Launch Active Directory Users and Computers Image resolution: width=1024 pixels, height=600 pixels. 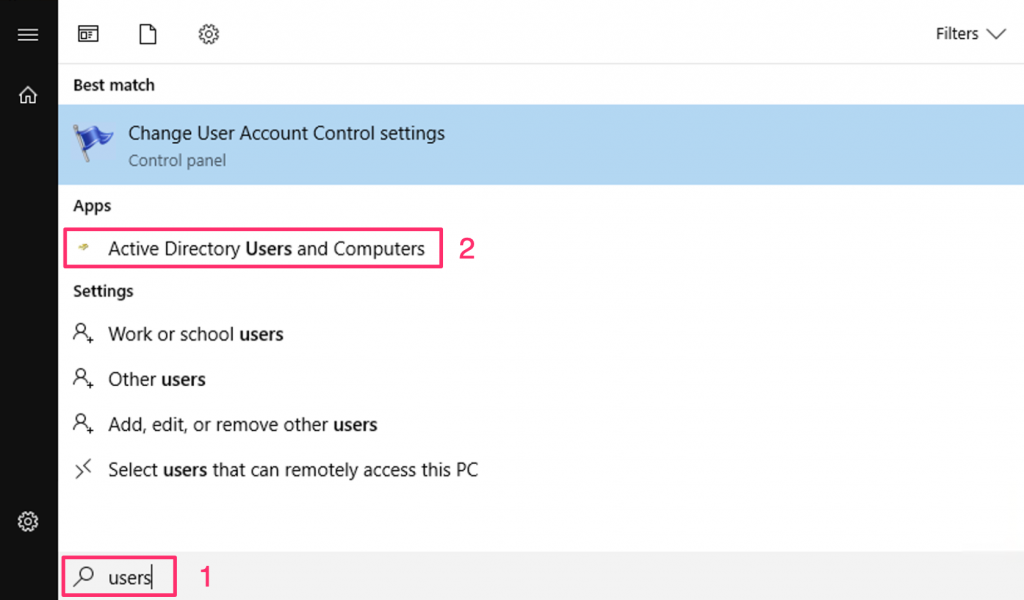(x=266, y=248)
